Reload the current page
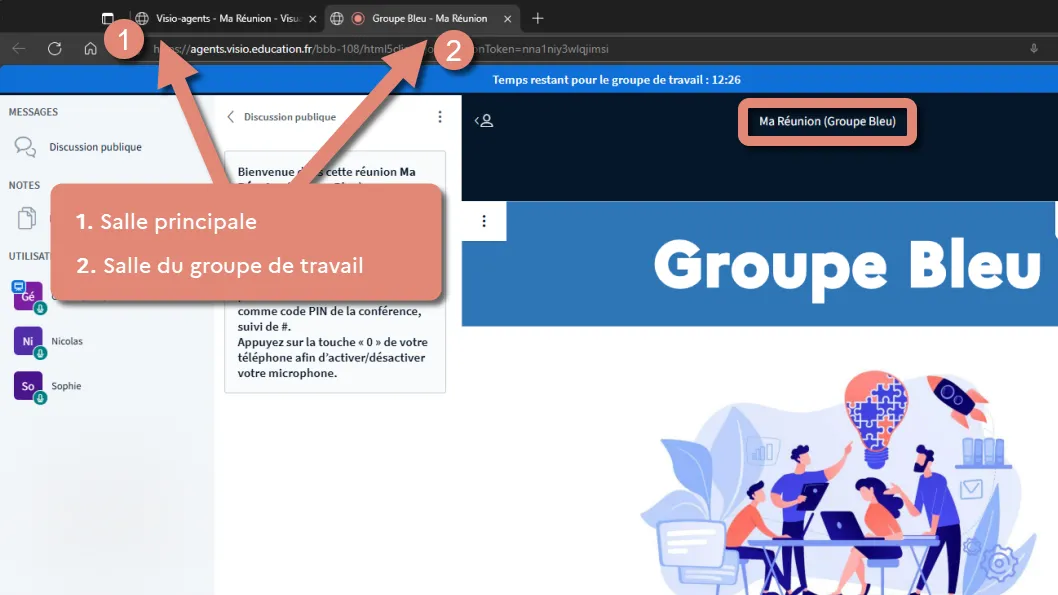This screenshot has width=1058, height=595. [x=55, y=49]
